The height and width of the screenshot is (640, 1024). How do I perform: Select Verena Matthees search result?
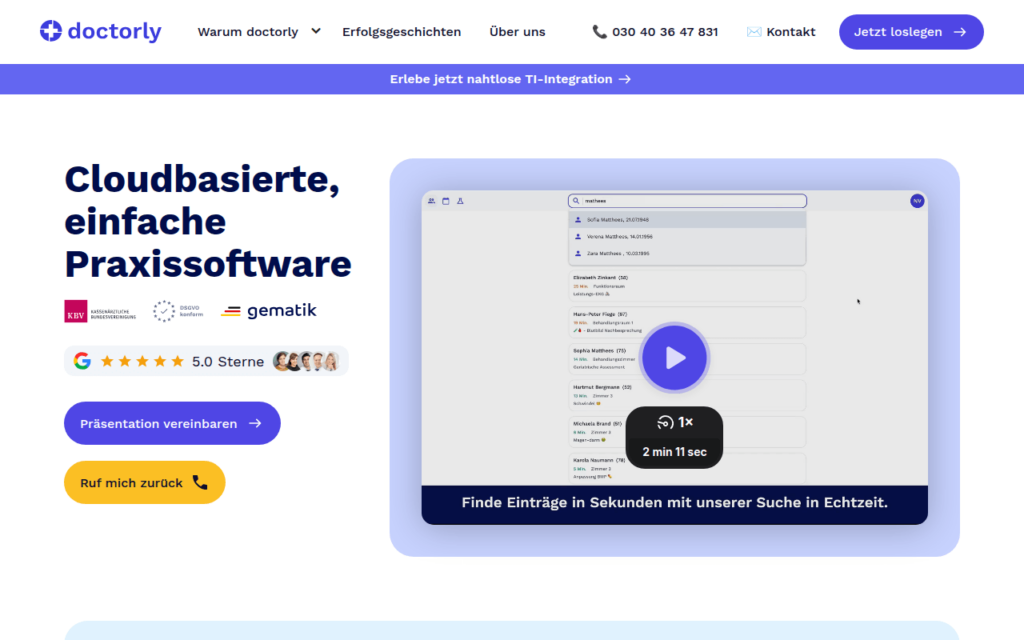point(687,236)
